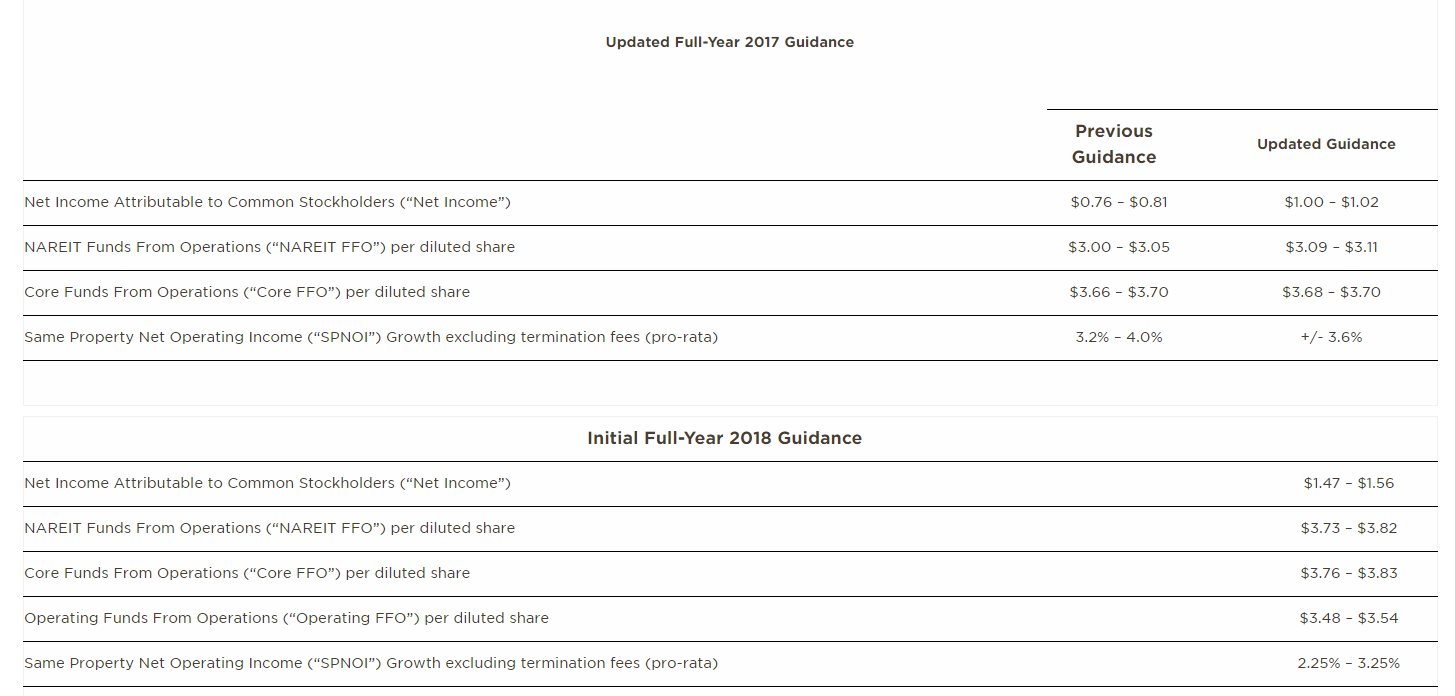Click the "Updated Full-Year 2017 Guidance" heading
The width and height of the screenshot is (1455, 696).
(x=729, y=42)
